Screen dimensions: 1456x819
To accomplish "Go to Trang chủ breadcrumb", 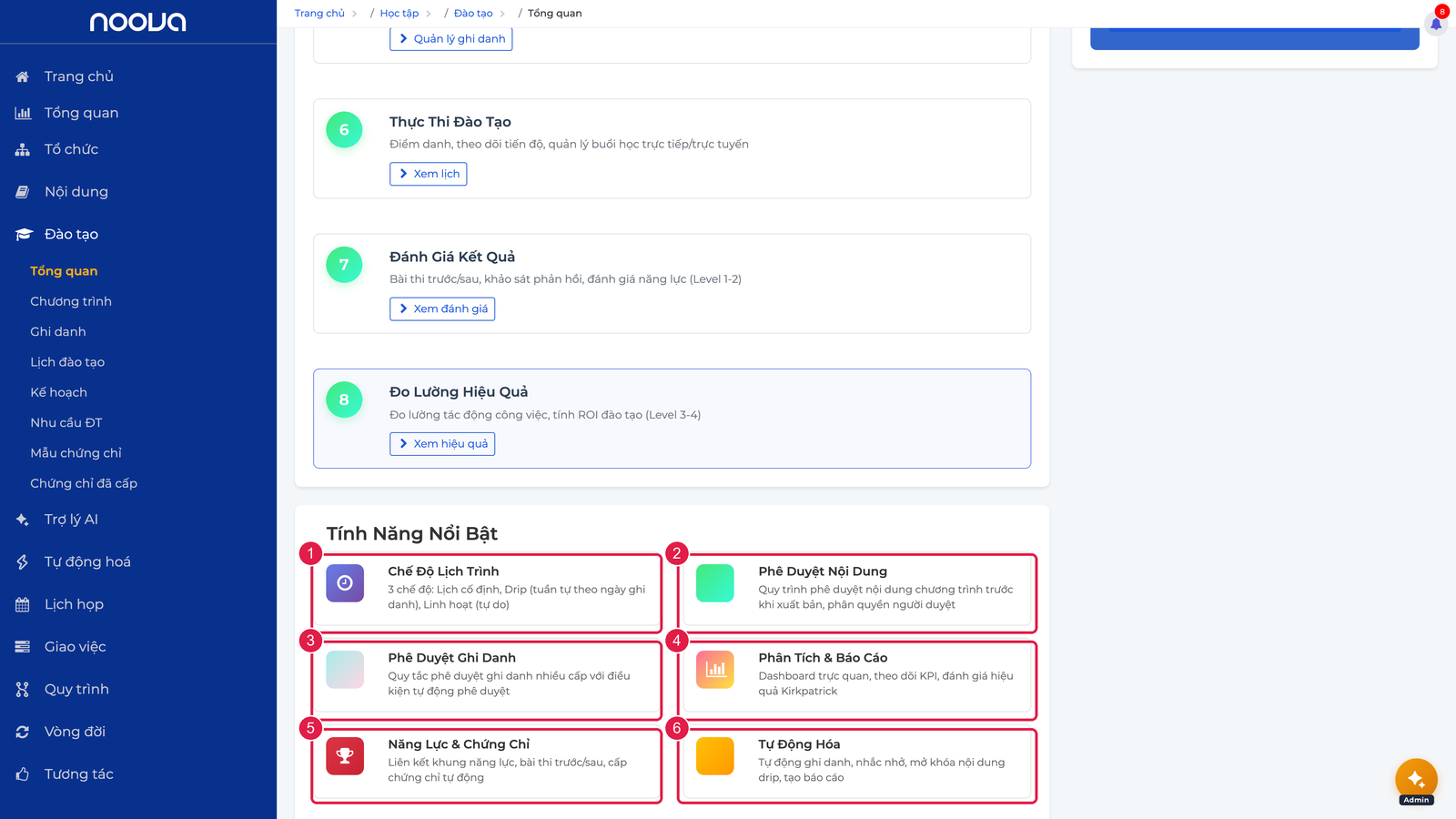I will (x=319, y=14).
